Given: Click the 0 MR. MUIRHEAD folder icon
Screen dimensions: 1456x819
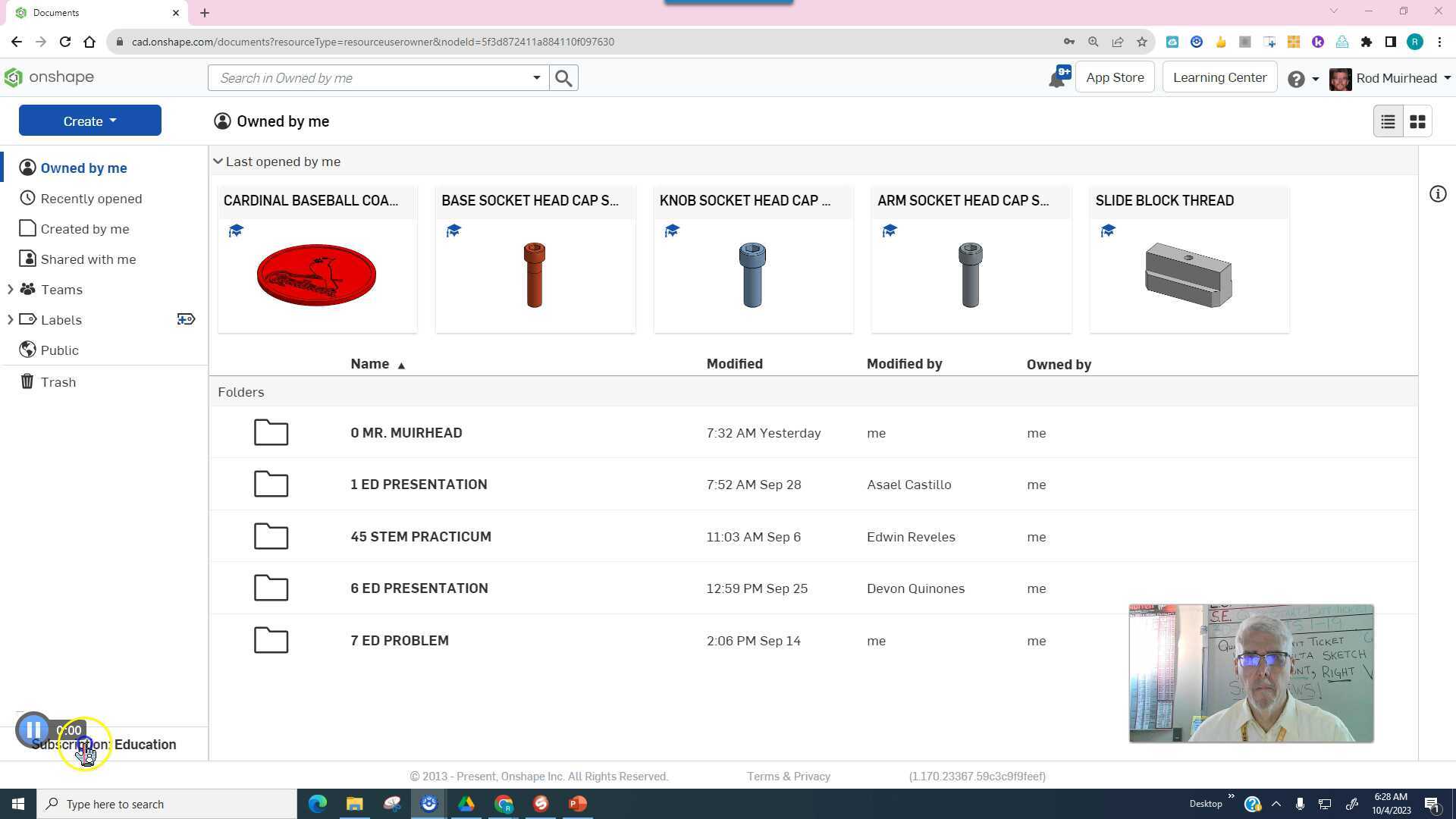Looking at the screenshot, I should 271,433.
